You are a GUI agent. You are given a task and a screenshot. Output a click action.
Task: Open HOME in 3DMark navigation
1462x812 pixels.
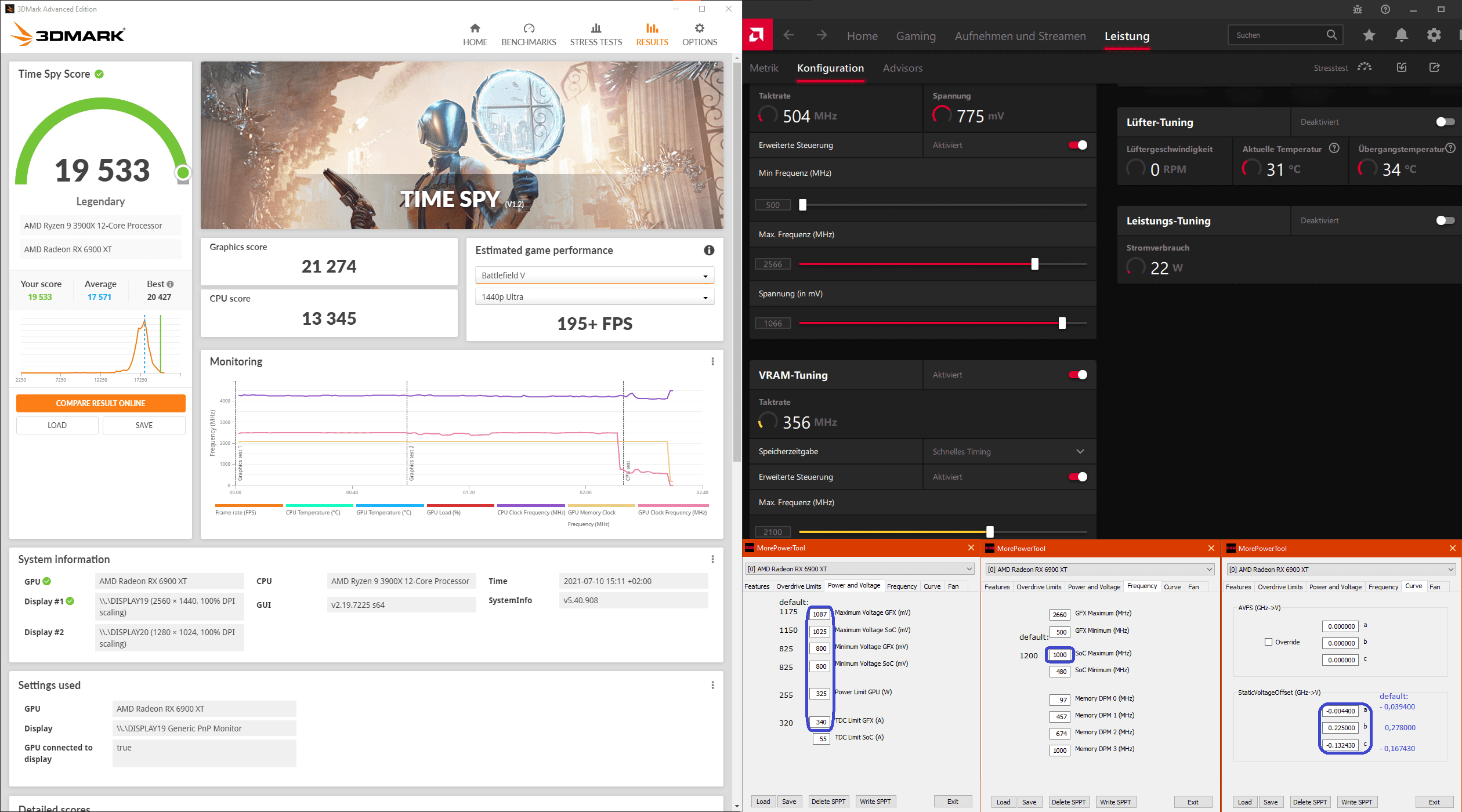tap(475, 35)
